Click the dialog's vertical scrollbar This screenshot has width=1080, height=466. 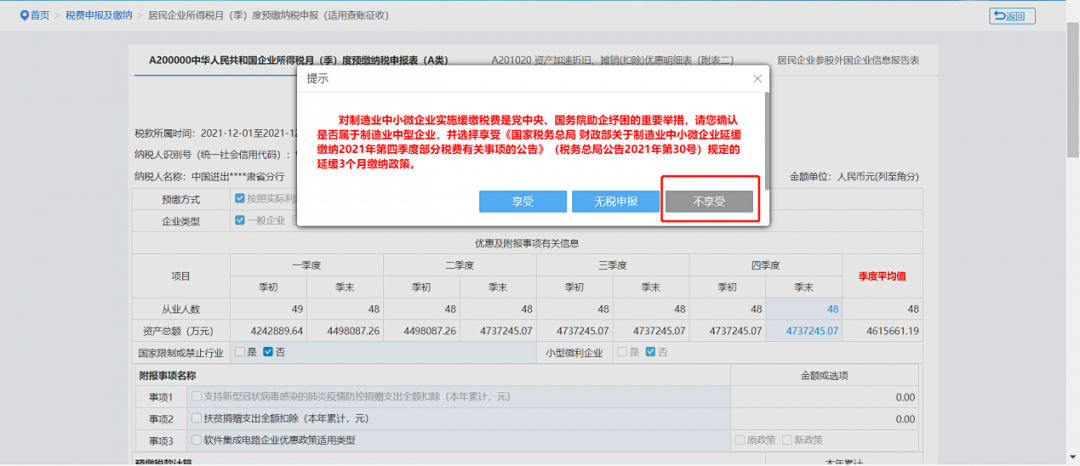[x=765, y=140]
